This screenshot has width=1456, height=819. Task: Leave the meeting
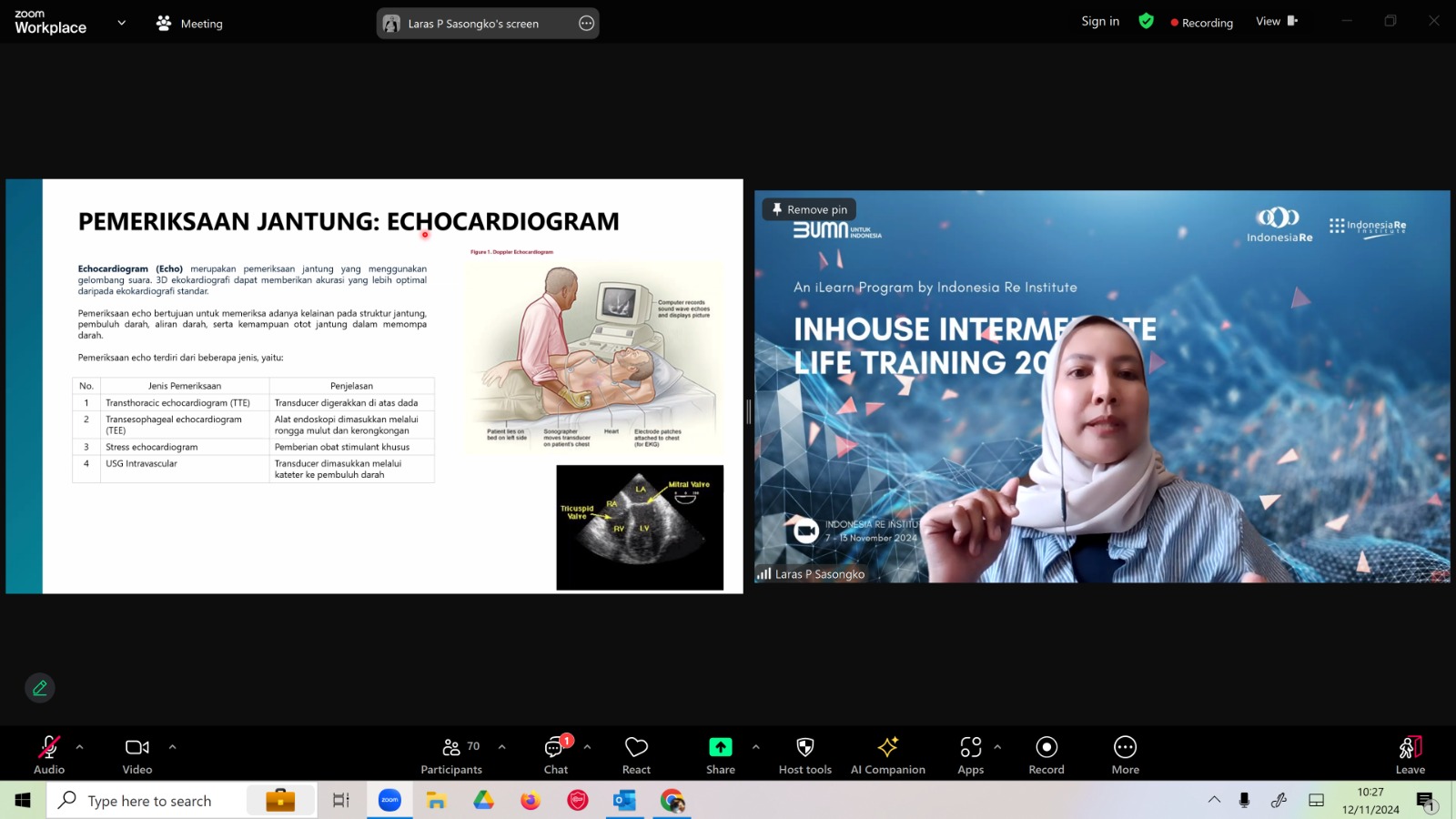(1410, 754)
